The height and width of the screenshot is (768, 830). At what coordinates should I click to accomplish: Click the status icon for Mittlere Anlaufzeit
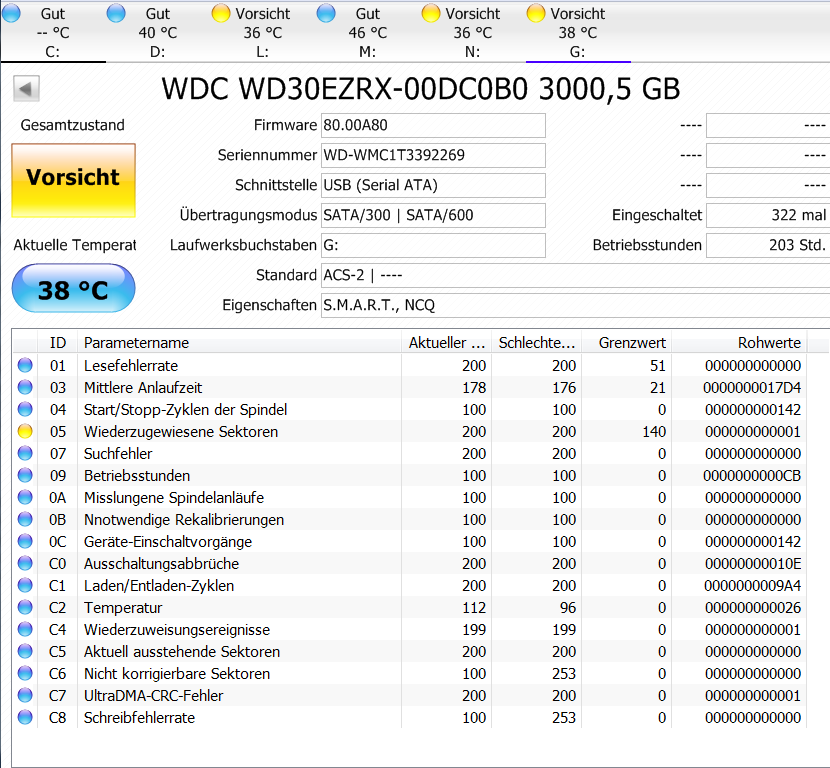click(25, 387)
